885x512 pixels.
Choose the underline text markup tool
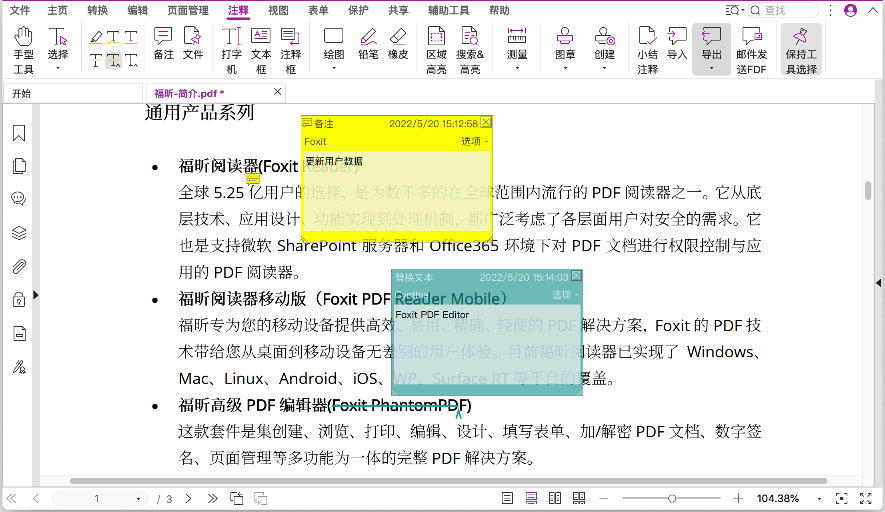(x=131, y=37)
